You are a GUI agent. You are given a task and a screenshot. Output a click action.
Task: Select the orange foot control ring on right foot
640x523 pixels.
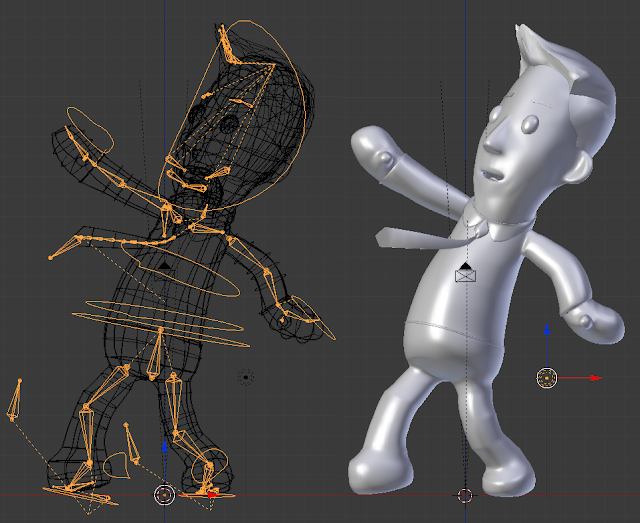[209, 467]
